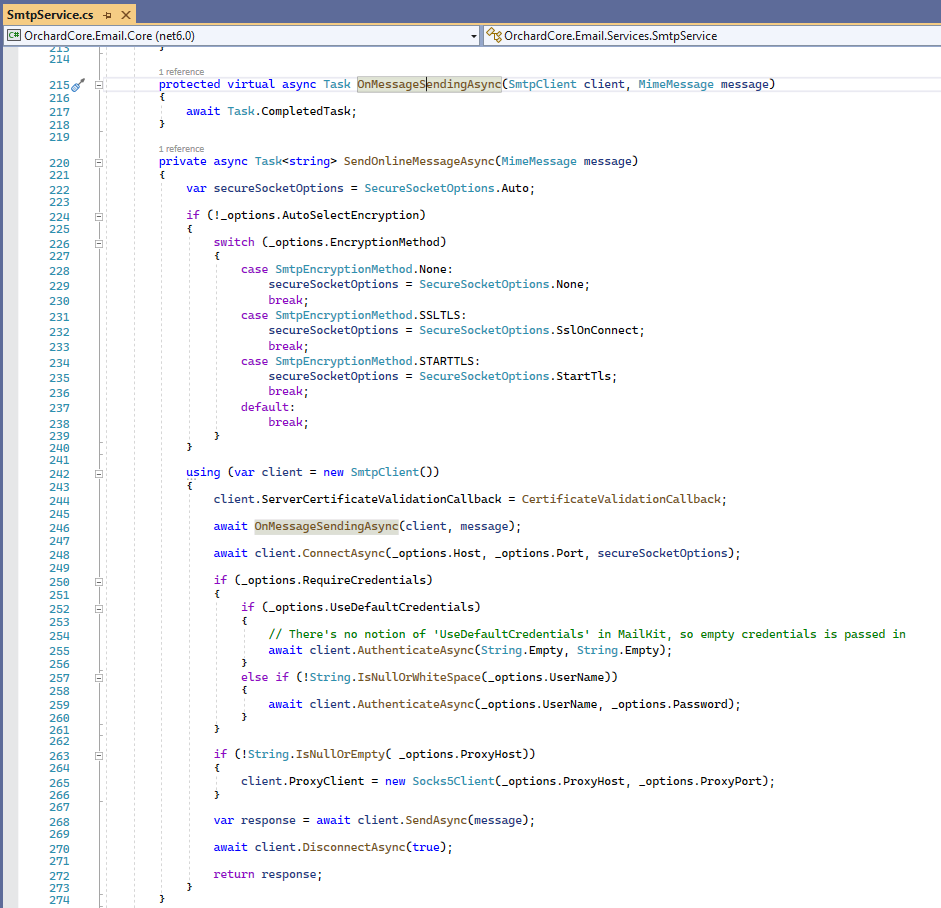Viewport: 941px width, 908px height.
Task: Click line number 259 in the gutter
Action: click(x=59, y=705)
